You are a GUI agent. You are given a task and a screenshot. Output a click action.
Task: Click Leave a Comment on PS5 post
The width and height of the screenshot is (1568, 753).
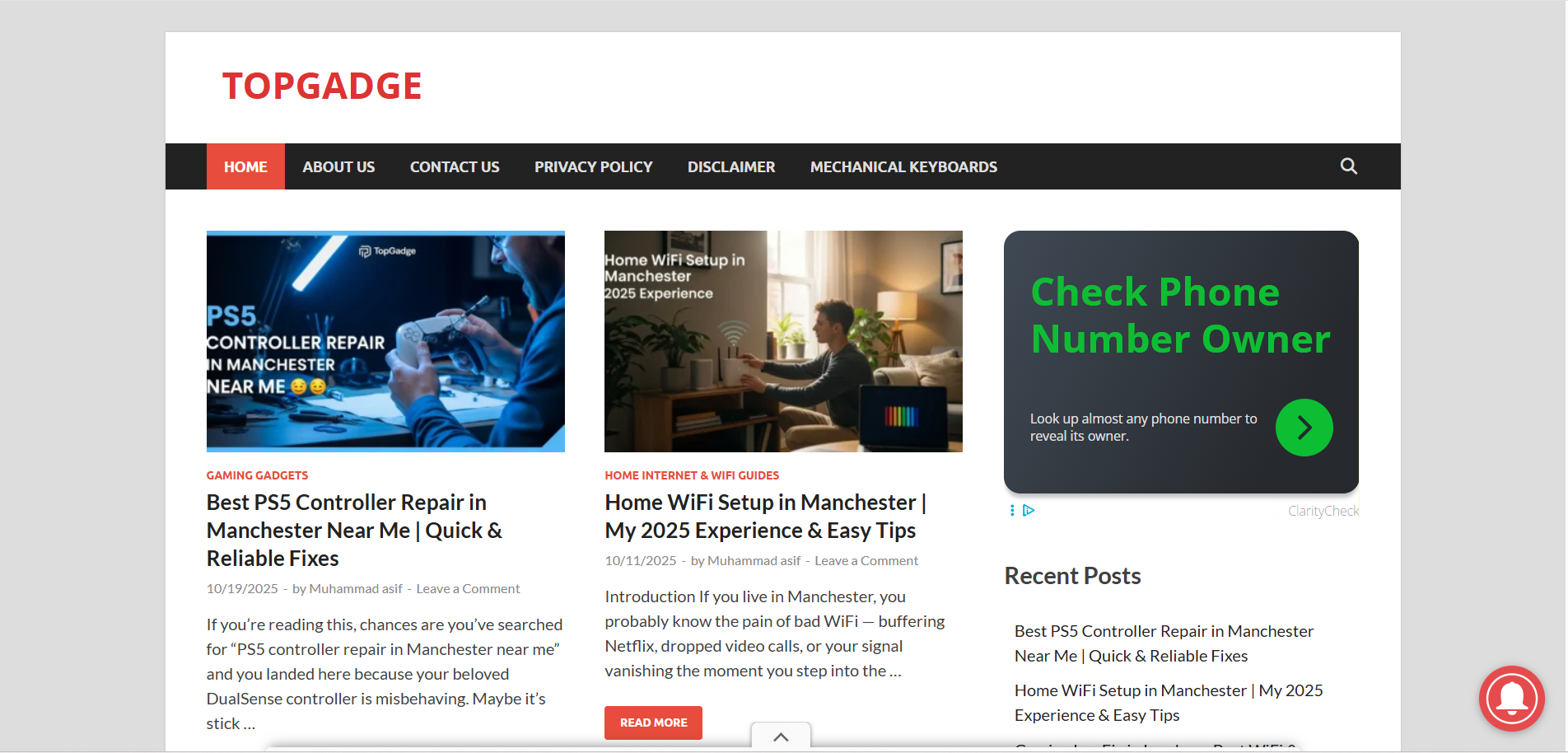[x=468, y=588]
